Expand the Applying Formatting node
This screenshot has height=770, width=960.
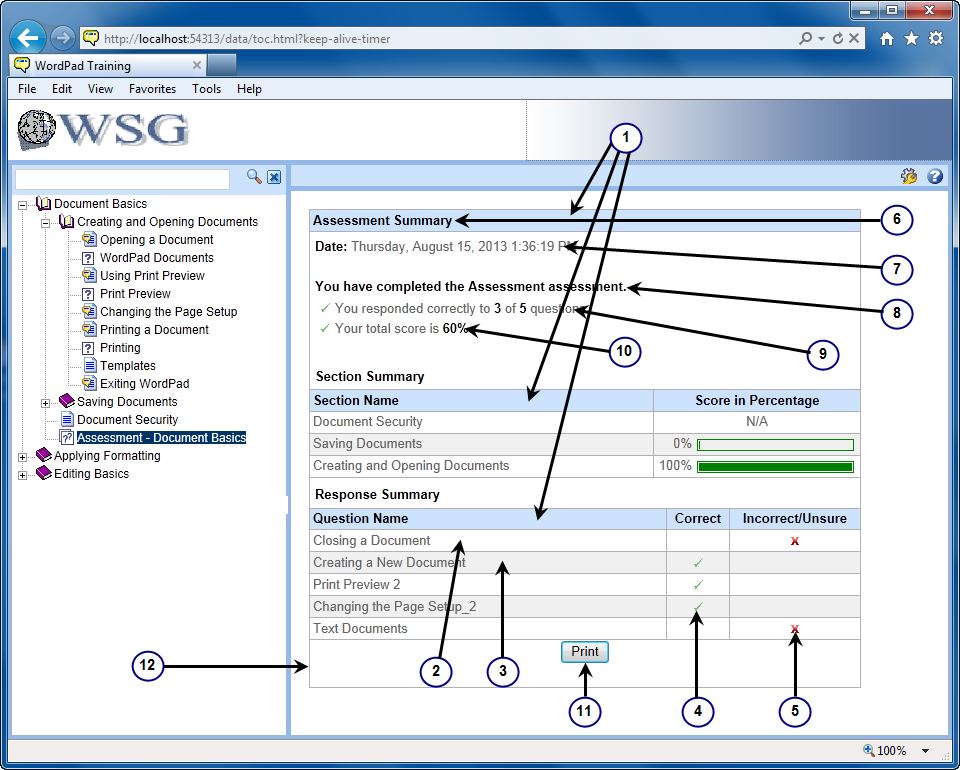tap(21, 455)
